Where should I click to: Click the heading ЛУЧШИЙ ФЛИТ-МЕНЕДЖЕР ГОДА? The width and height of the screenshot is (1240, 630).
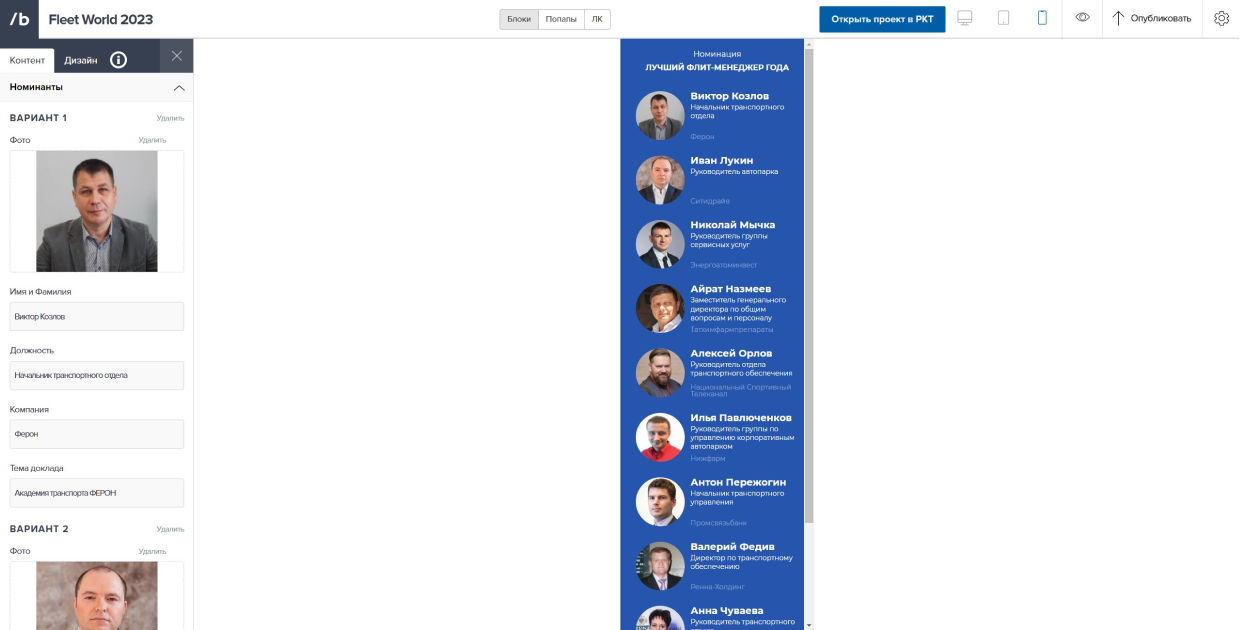[x=717, y=68]
